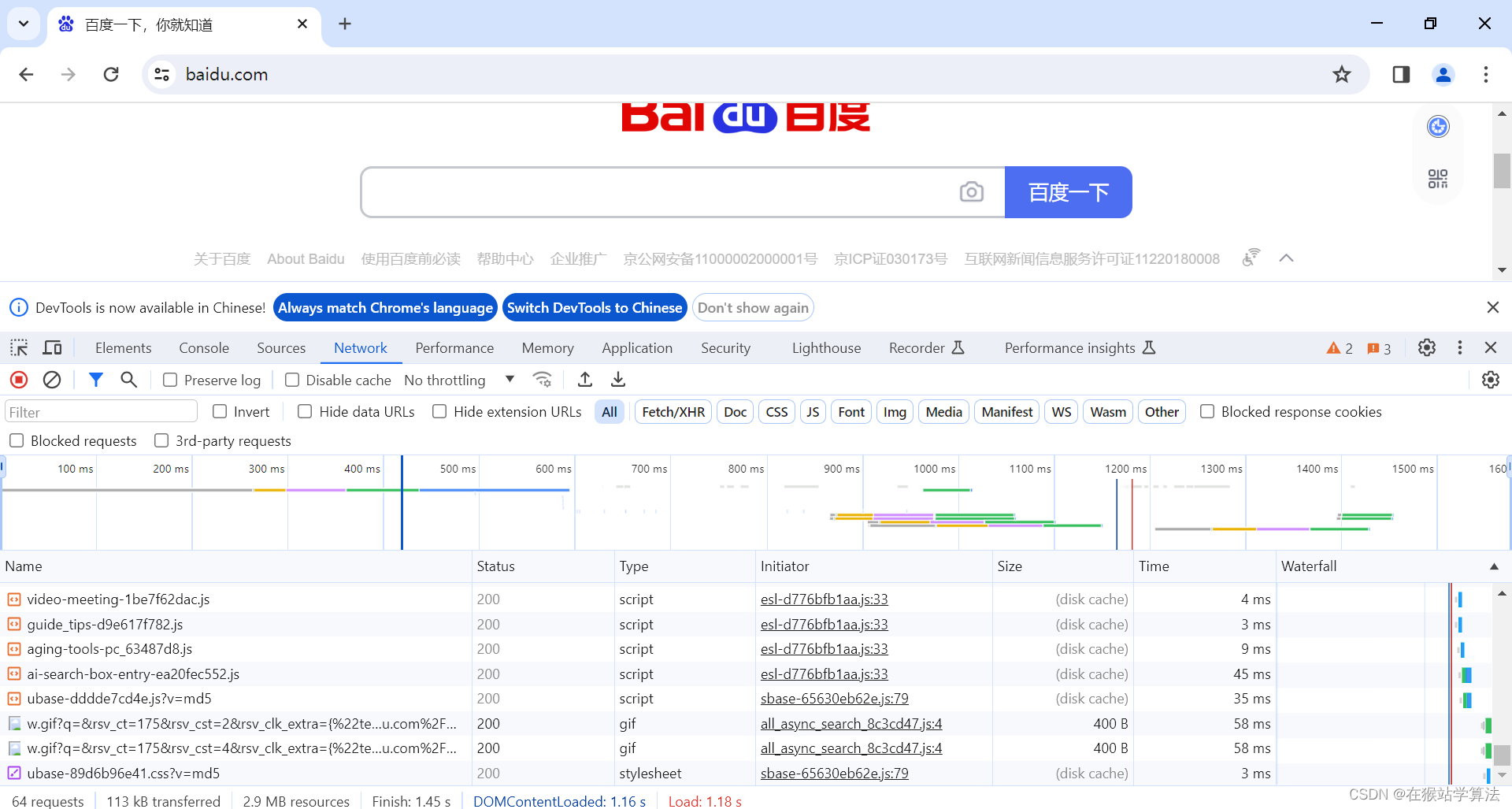Click the page vertical scrollbar thumb
This screenshot has width=1512, height=809.
tap(1502, 171)
